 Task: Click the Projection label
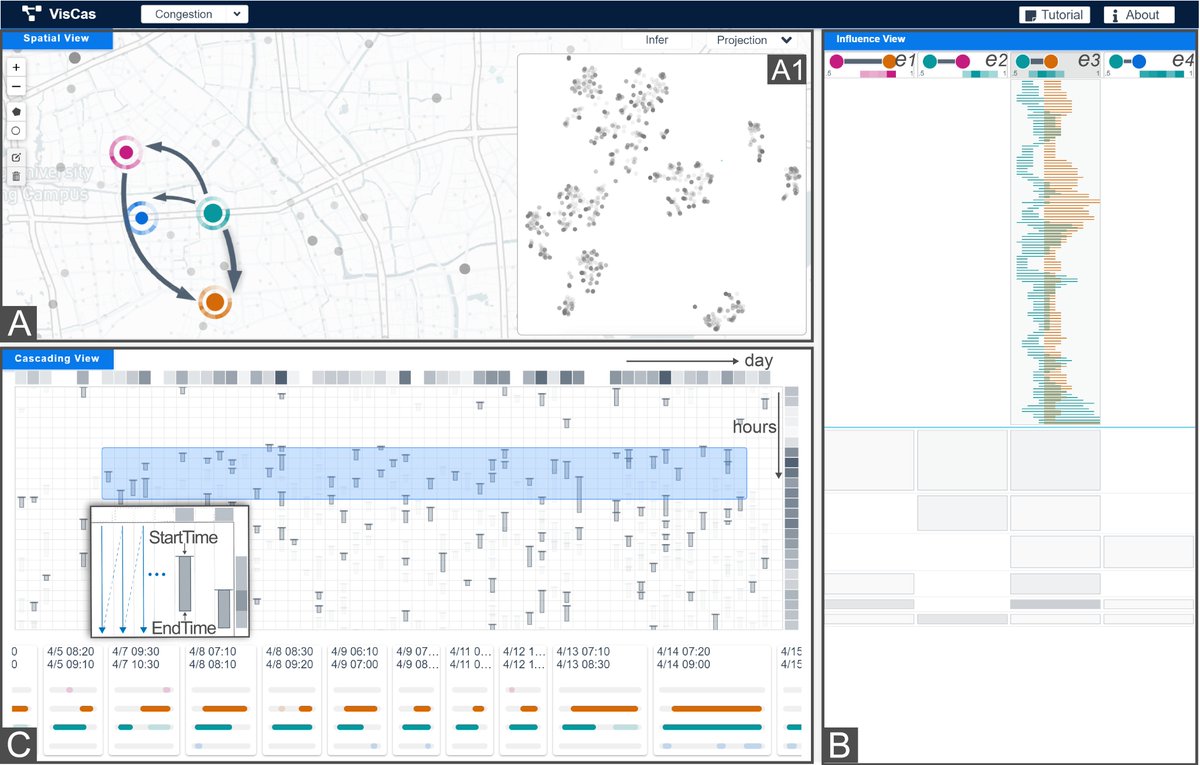742,40
